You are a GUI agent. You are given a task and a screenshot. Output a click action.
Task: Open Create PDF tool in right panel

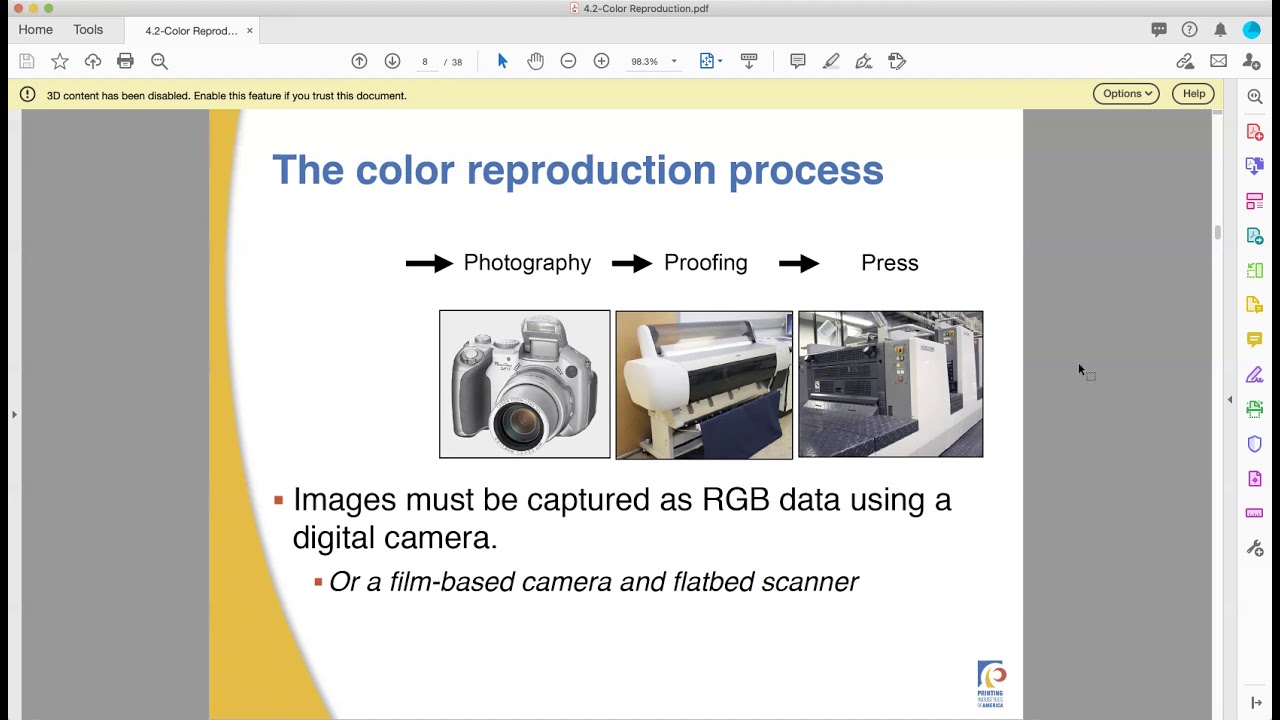pos(1255,132)
